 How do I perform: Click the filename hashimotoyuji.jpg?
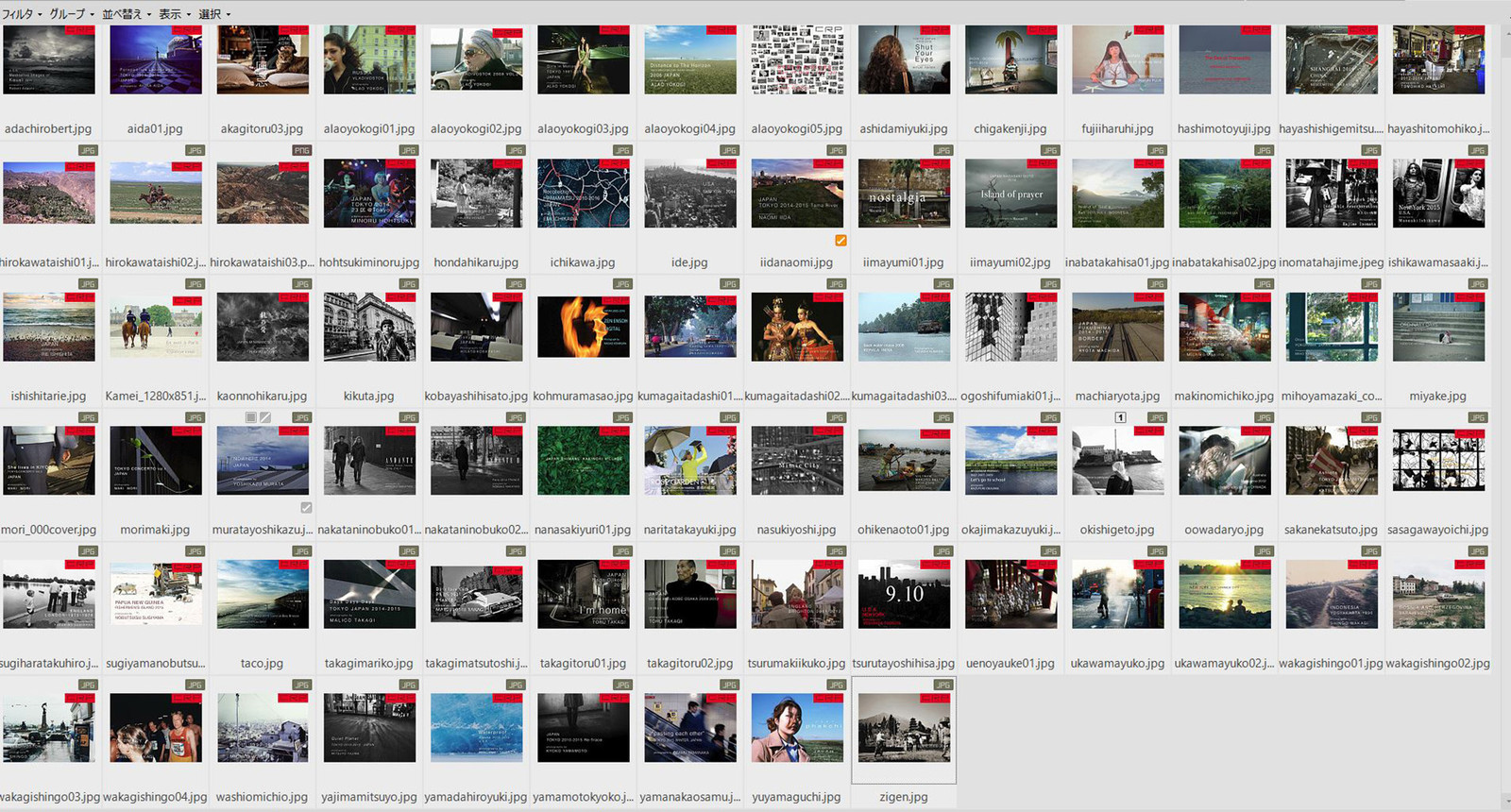point(1224,129)
